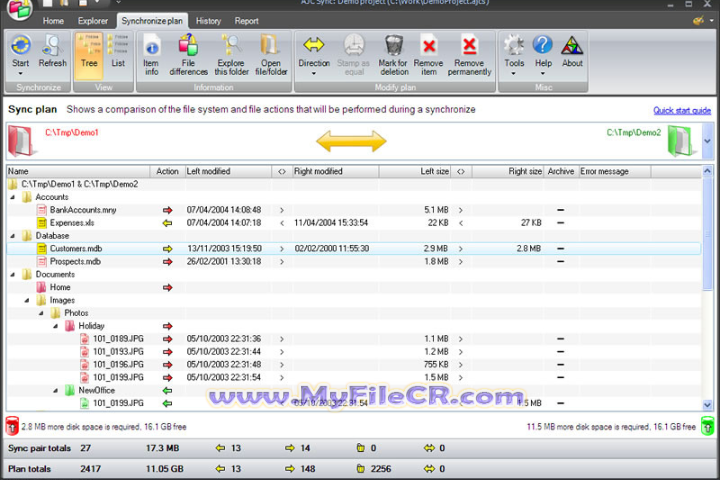Click the large yellow sync direction arrow
The height and width of the screenshot is (480, 720).
point(351,142)
